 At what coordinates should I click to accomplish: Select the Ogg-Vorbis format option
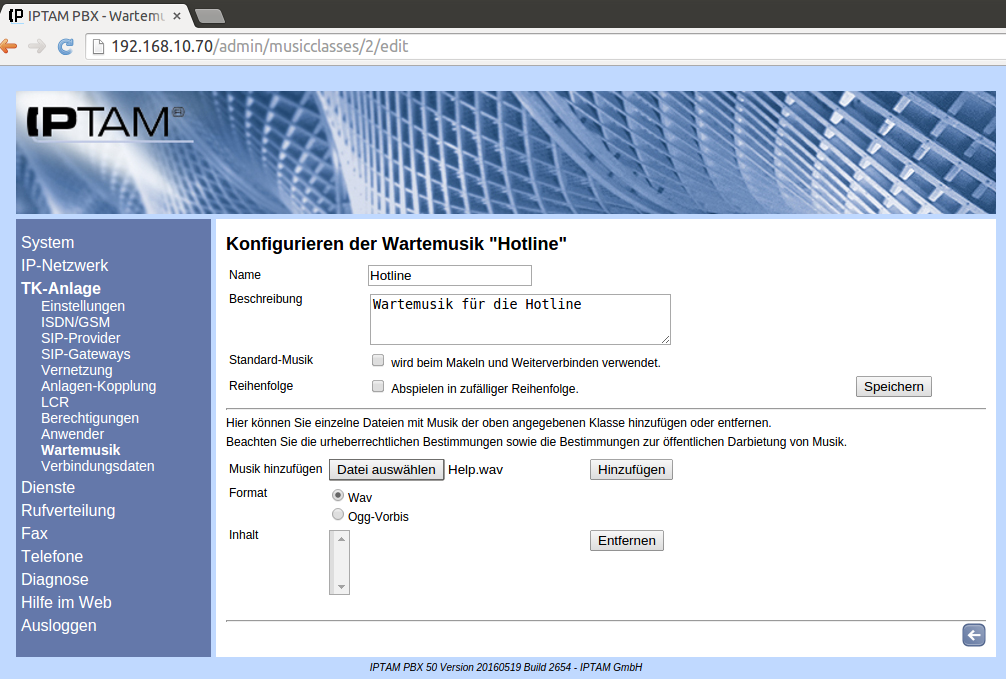click(338, 515)
